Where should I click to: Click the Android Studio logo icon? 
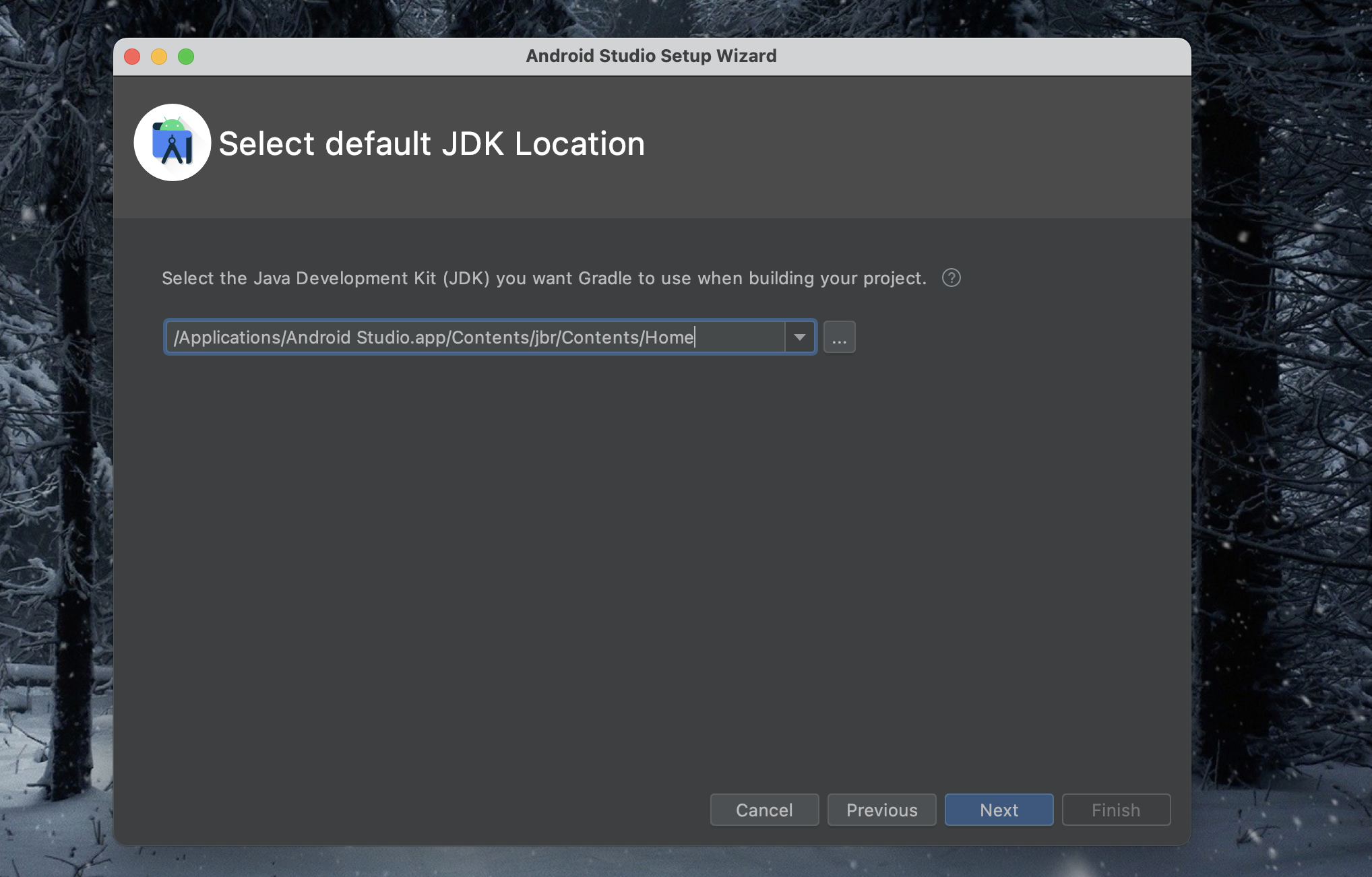(173, 142)
